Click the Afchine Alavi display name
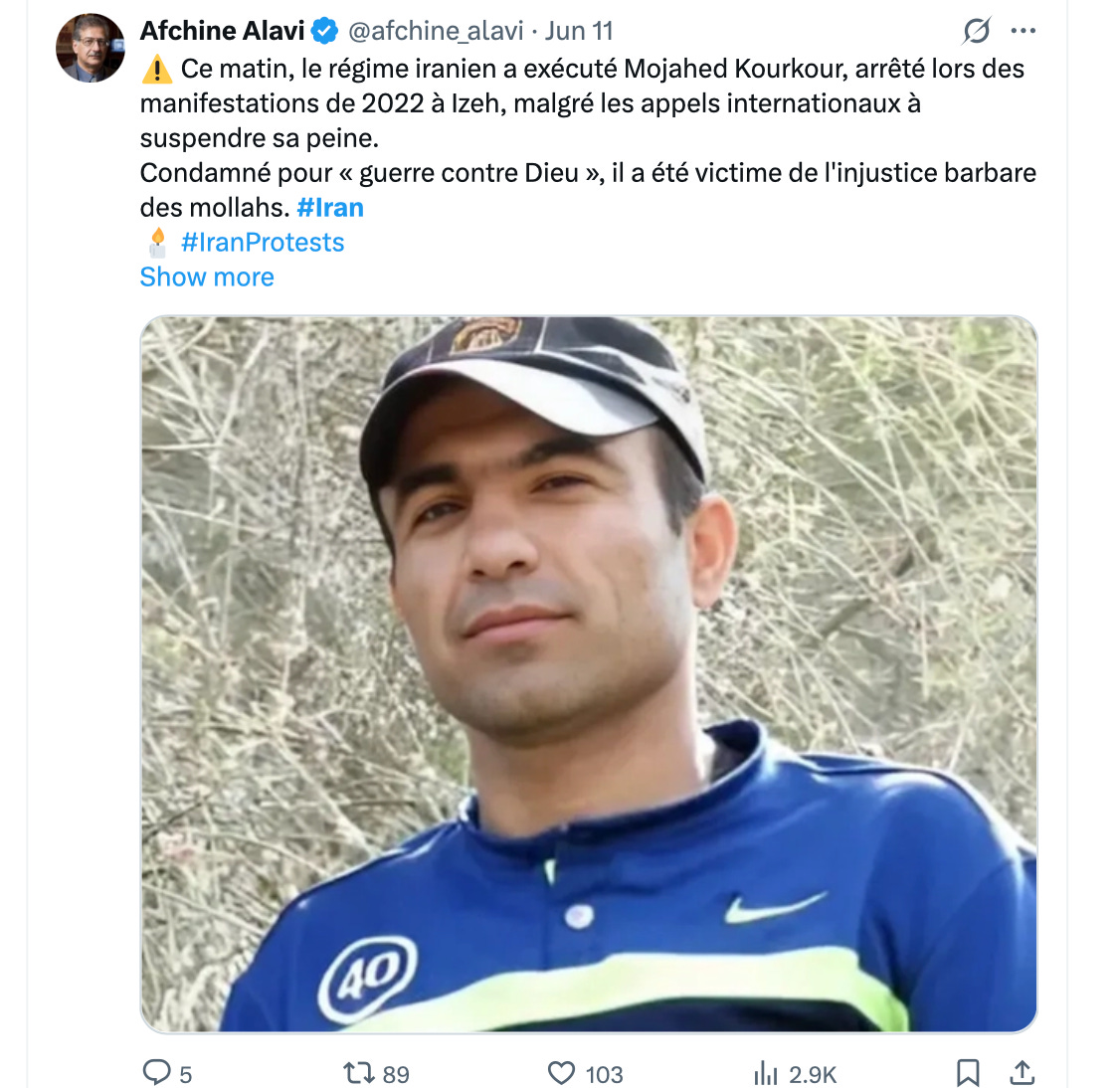The height and width of the screenshot is (1088, 1120). (x=222, y=31)
